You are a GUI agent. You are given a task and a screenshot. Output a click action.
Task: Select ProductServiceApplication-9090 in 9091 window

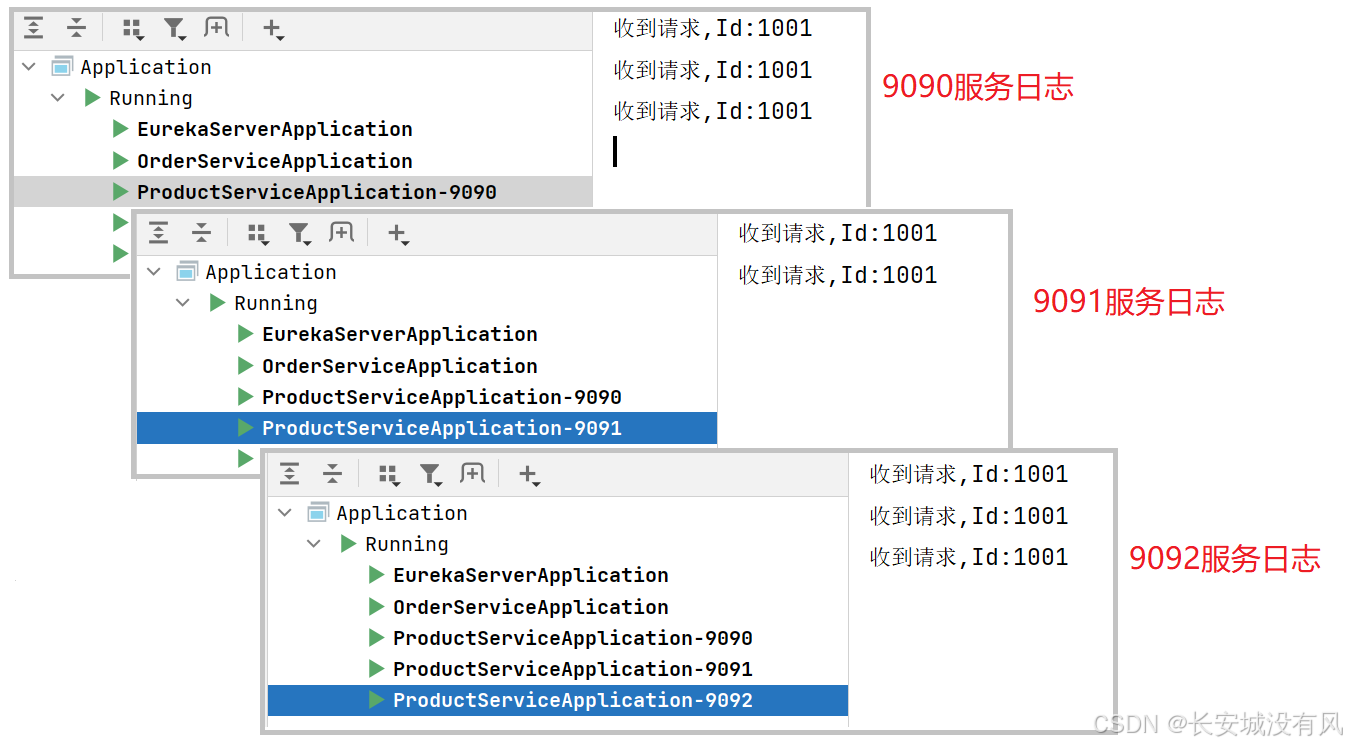pos(428,397)
